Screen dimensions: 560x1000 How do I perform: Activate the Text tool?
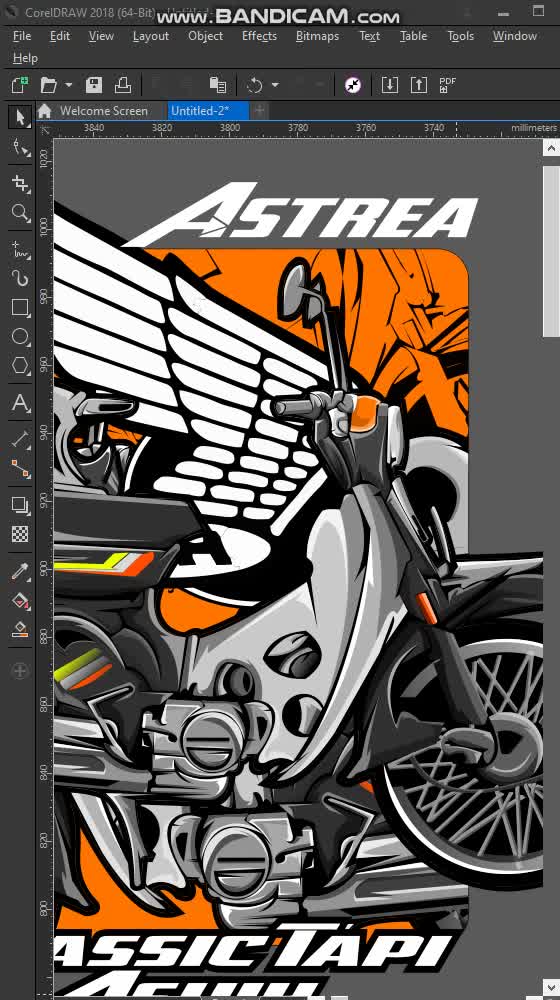coord(20,403)
